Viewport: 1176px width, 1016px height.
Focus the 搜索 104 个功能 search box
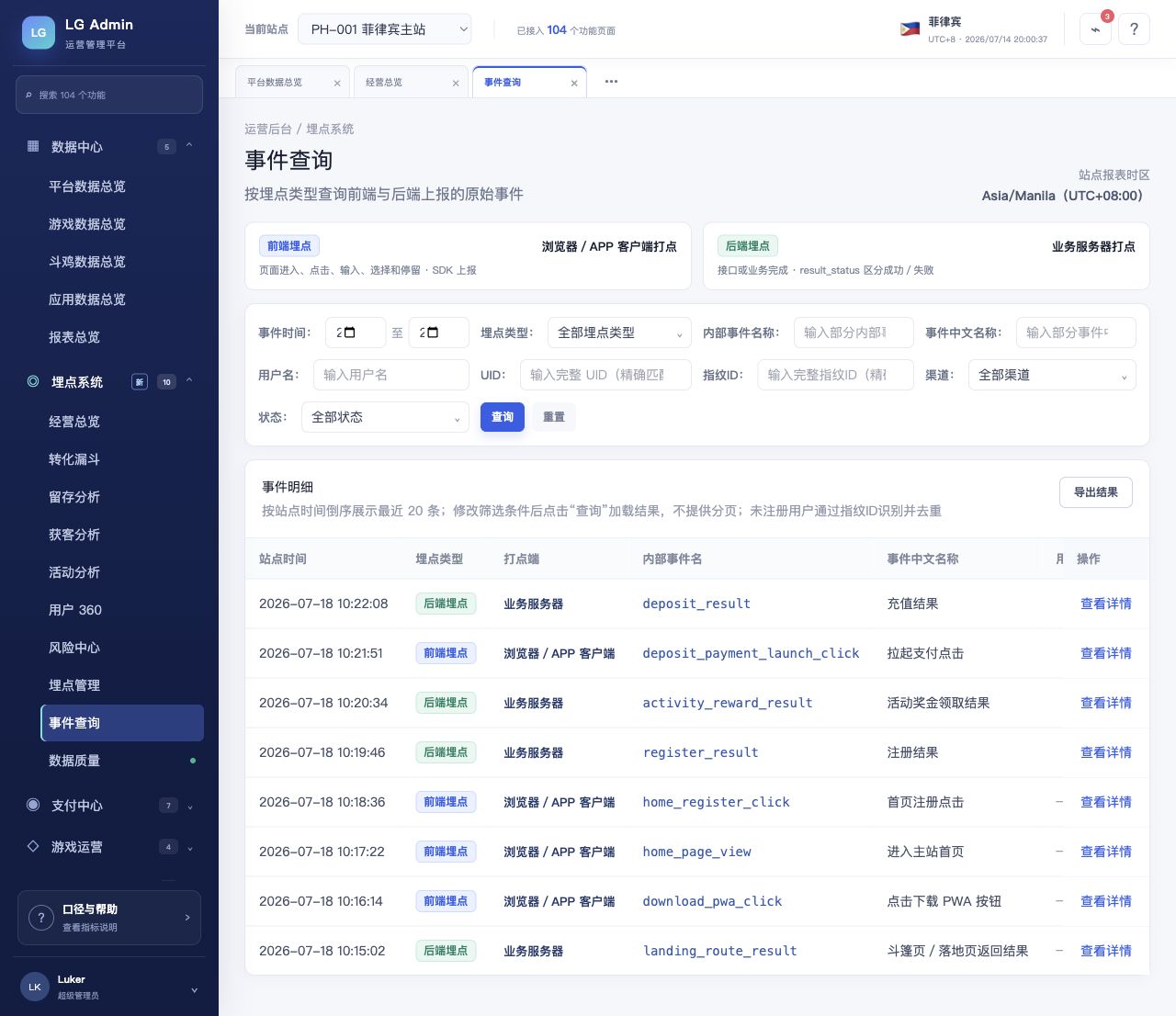click(109, 95)
